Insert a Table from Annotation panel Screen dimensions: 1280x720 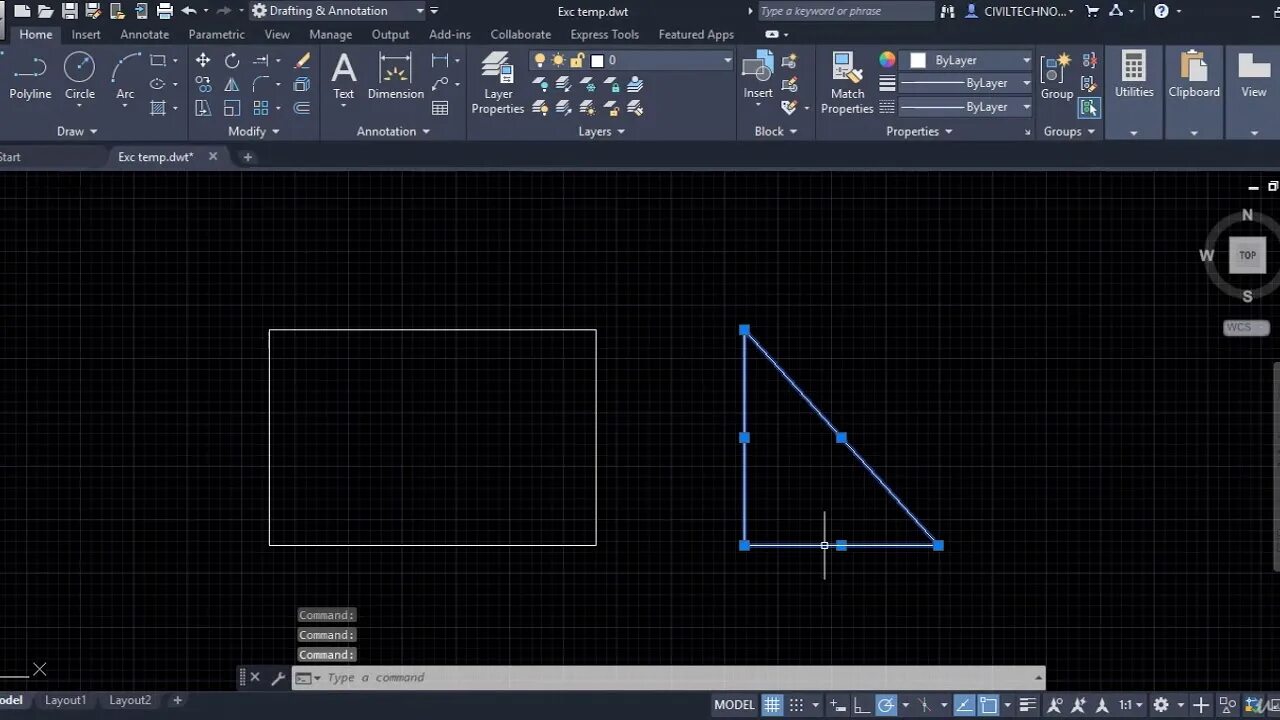pos(440,108)
